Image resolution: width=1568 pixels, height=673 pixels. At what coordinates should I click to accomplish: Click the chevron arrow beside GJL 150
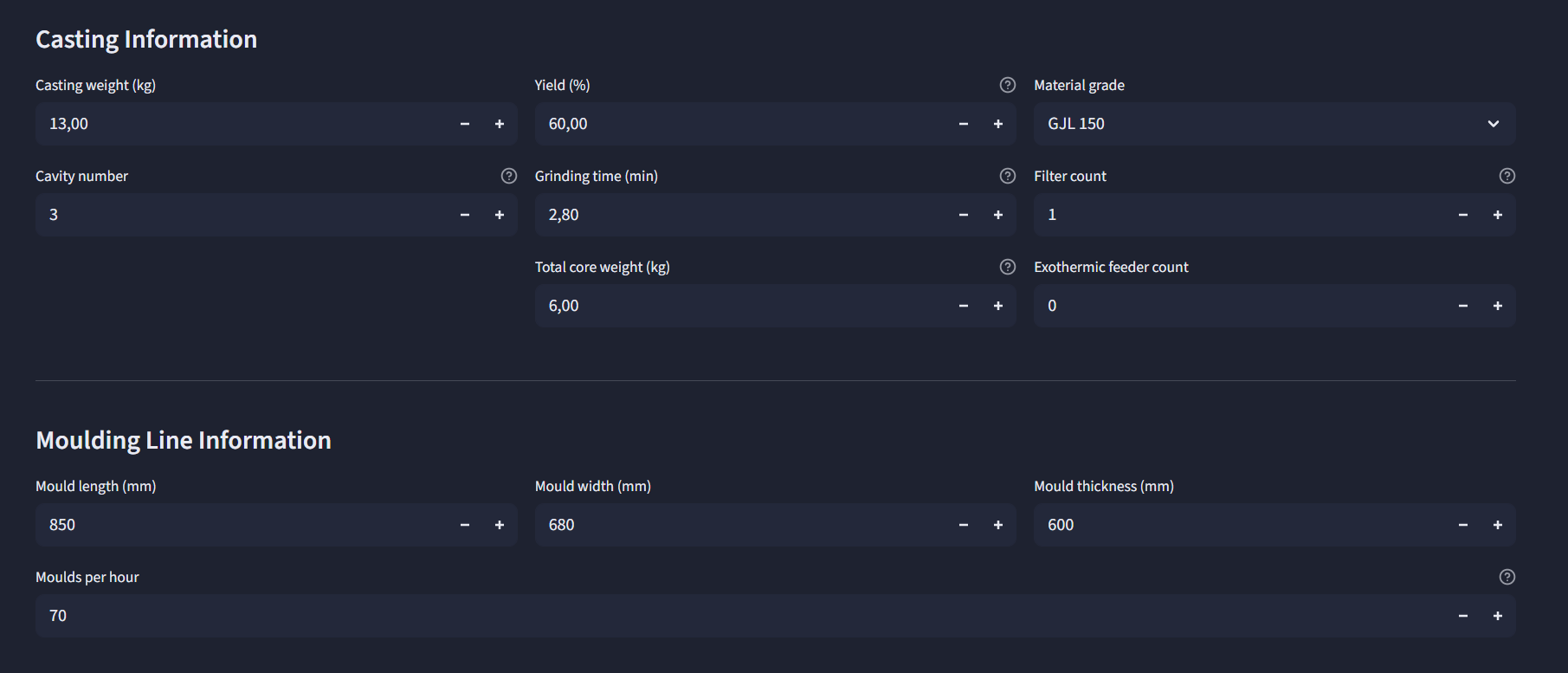point(1494,124)
